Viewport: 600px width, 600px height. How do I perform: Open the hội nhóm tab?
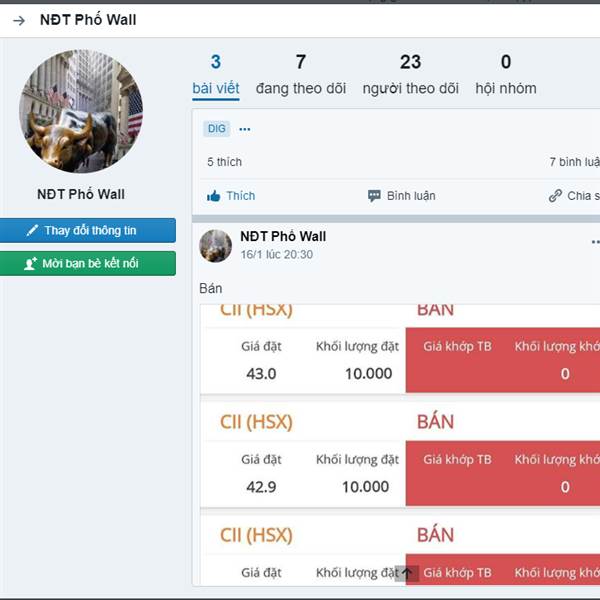tap(506, 75)
